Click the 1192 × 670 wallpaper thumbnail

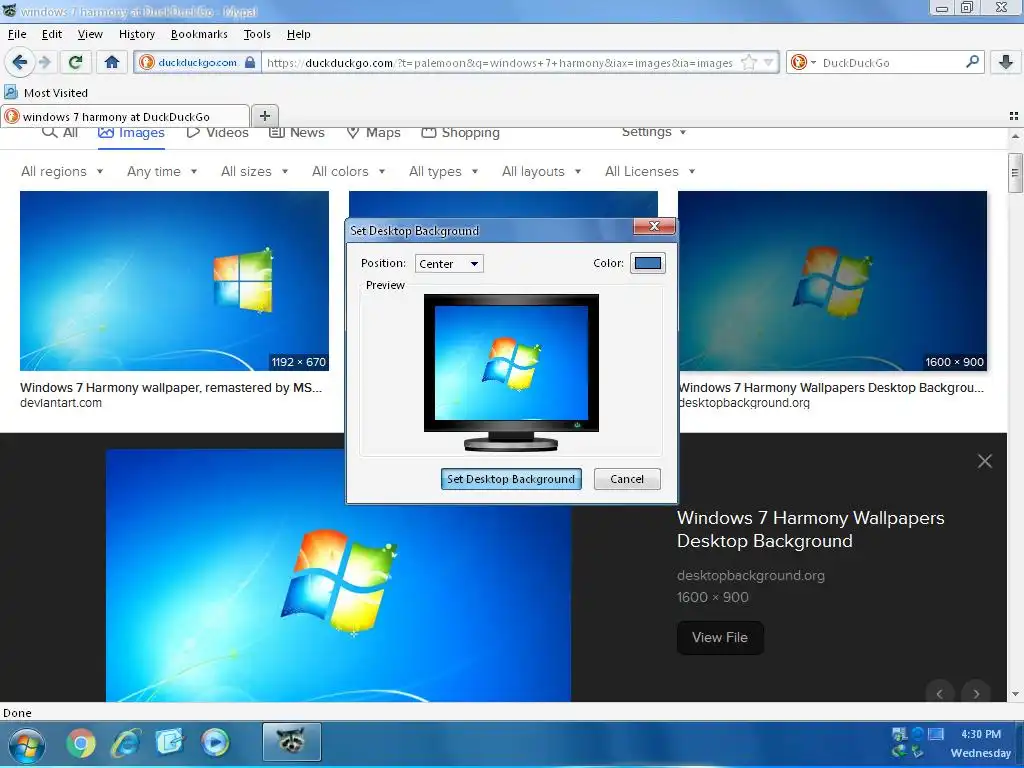click(x=174, y=281)
